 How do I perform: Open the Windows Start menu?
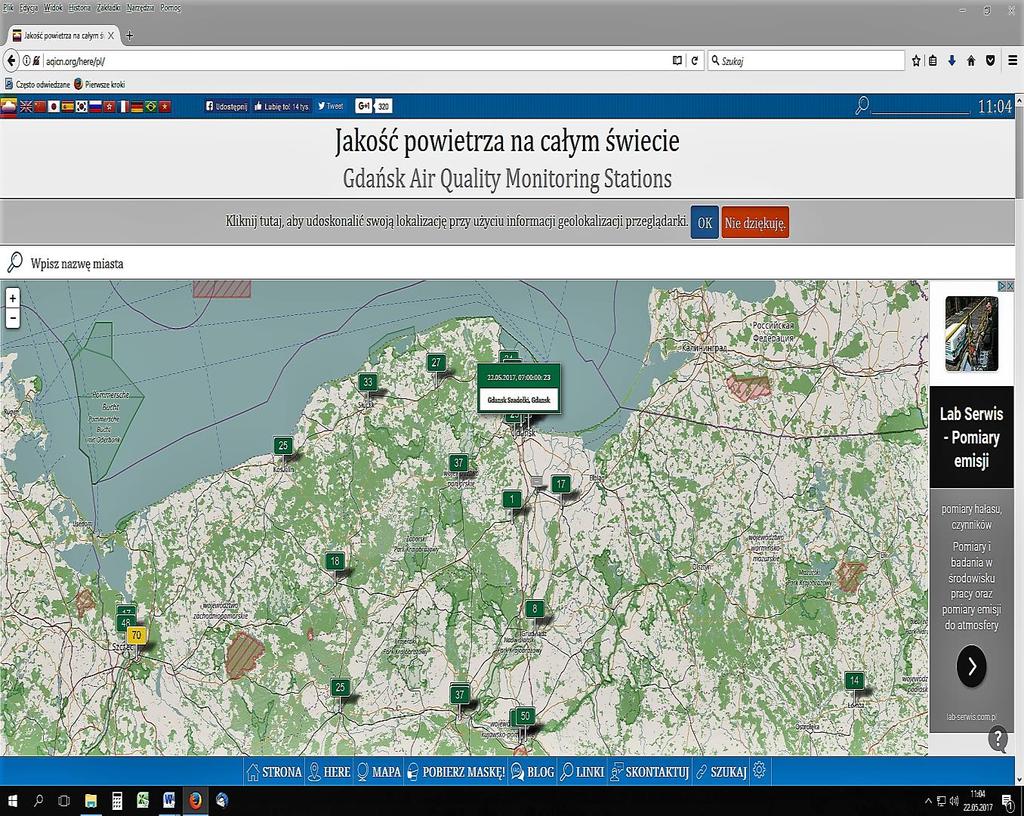pyautogui.click(x=13, y=801)
